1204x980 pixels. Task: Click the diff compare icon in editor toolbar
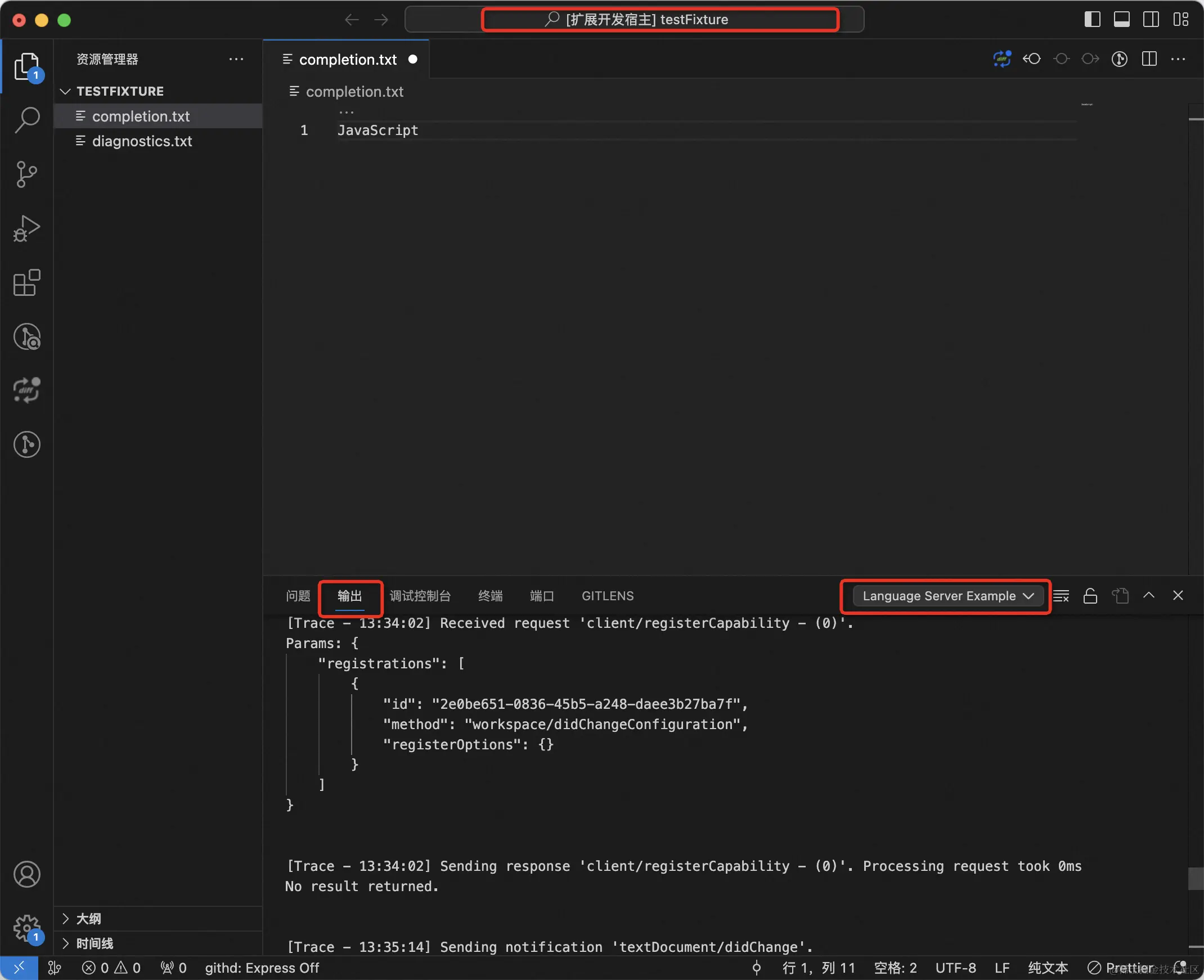coord(1002,59)
